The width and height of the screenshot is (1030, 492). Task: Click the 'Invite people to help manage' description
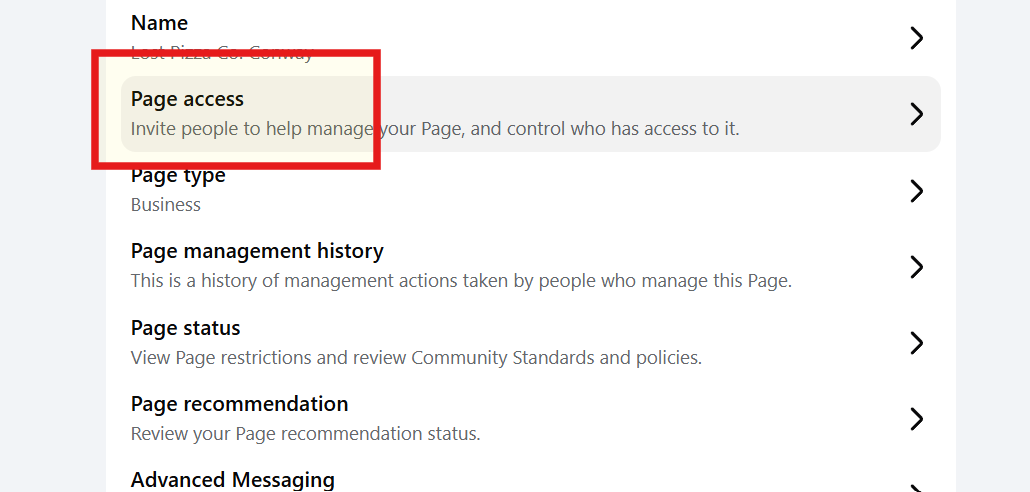435,129
